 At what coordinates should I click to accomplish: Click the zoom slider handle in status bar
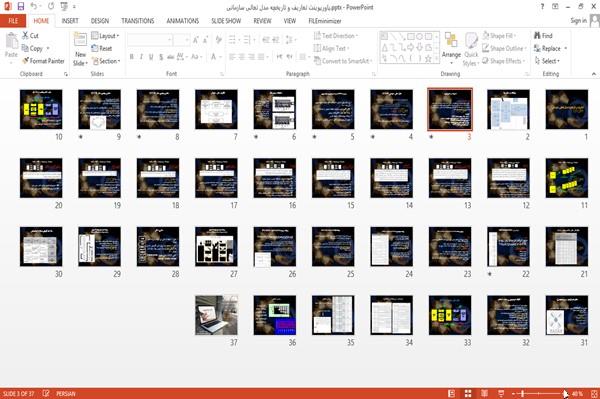click(523, 393)
